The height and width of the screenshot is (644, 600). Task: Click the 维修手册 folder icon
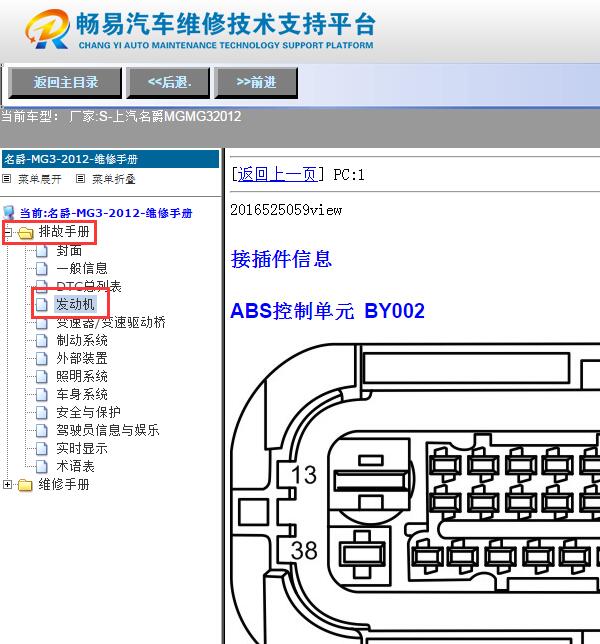click(25, 485)
